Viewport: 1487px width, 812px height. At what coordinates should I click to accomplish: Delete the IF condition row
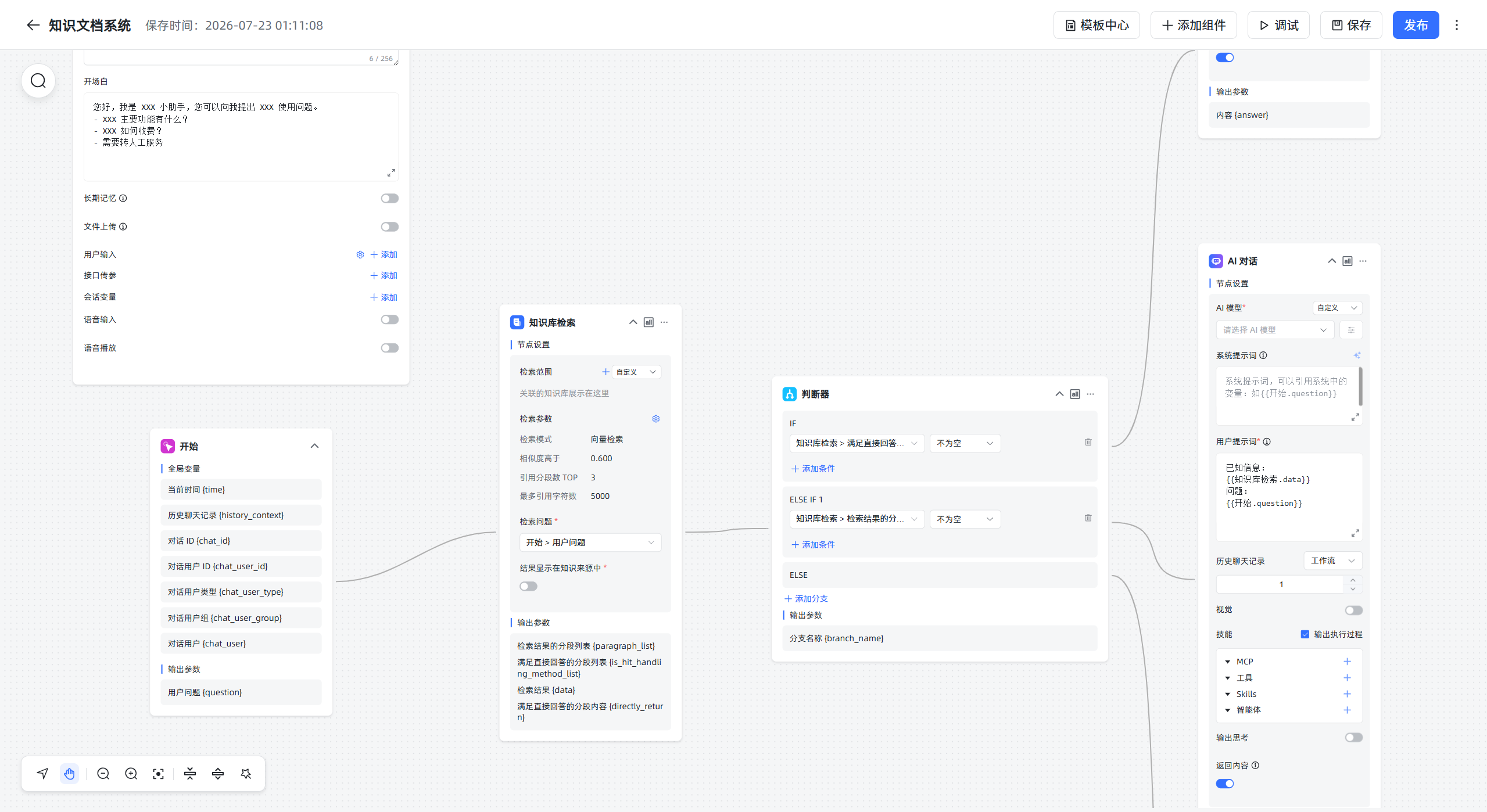click(1088, 442)
